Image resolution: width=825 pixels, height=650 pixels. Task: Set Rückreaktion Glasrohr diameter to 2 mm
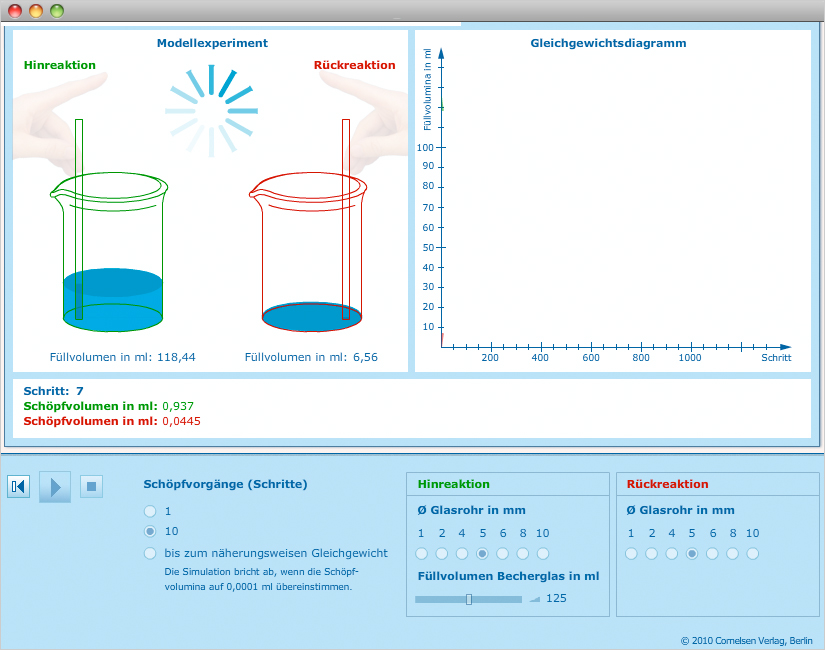[x=652, y=553]
